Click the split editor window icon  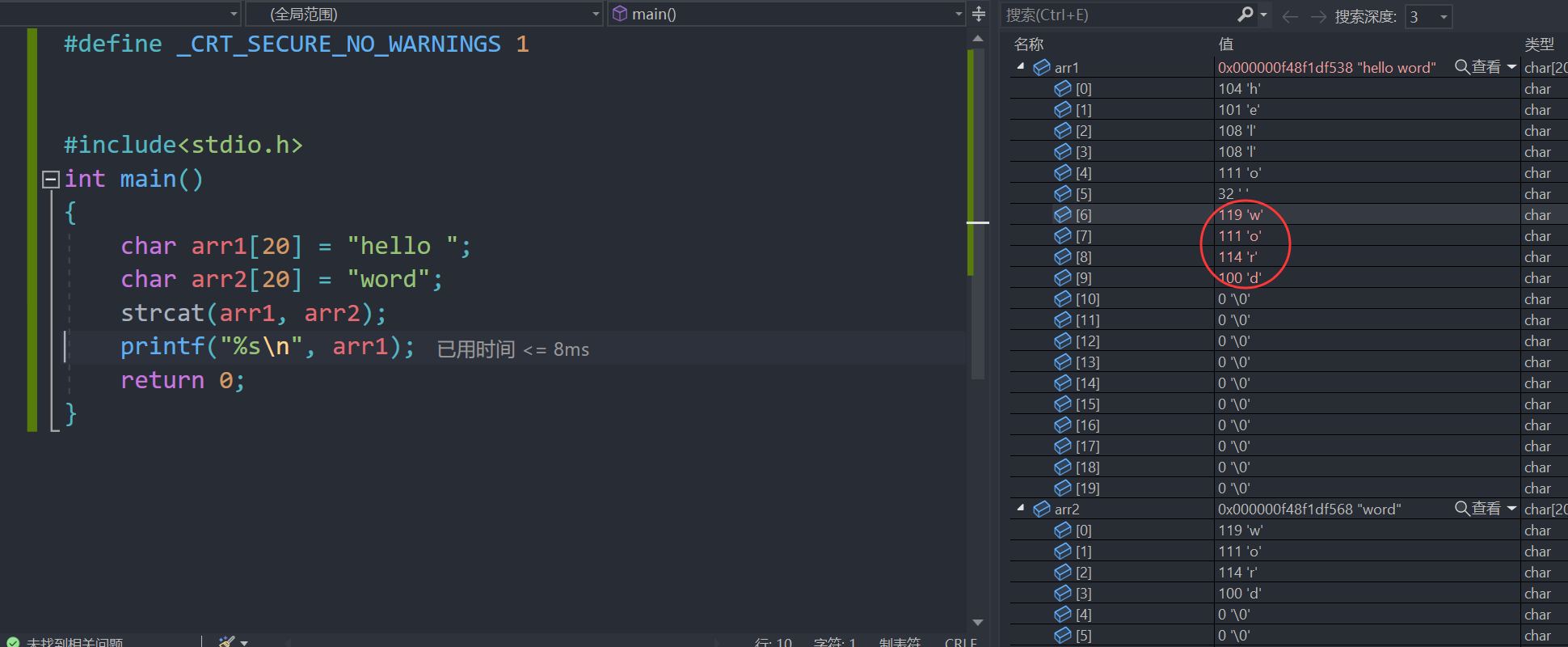pos(979,14)
